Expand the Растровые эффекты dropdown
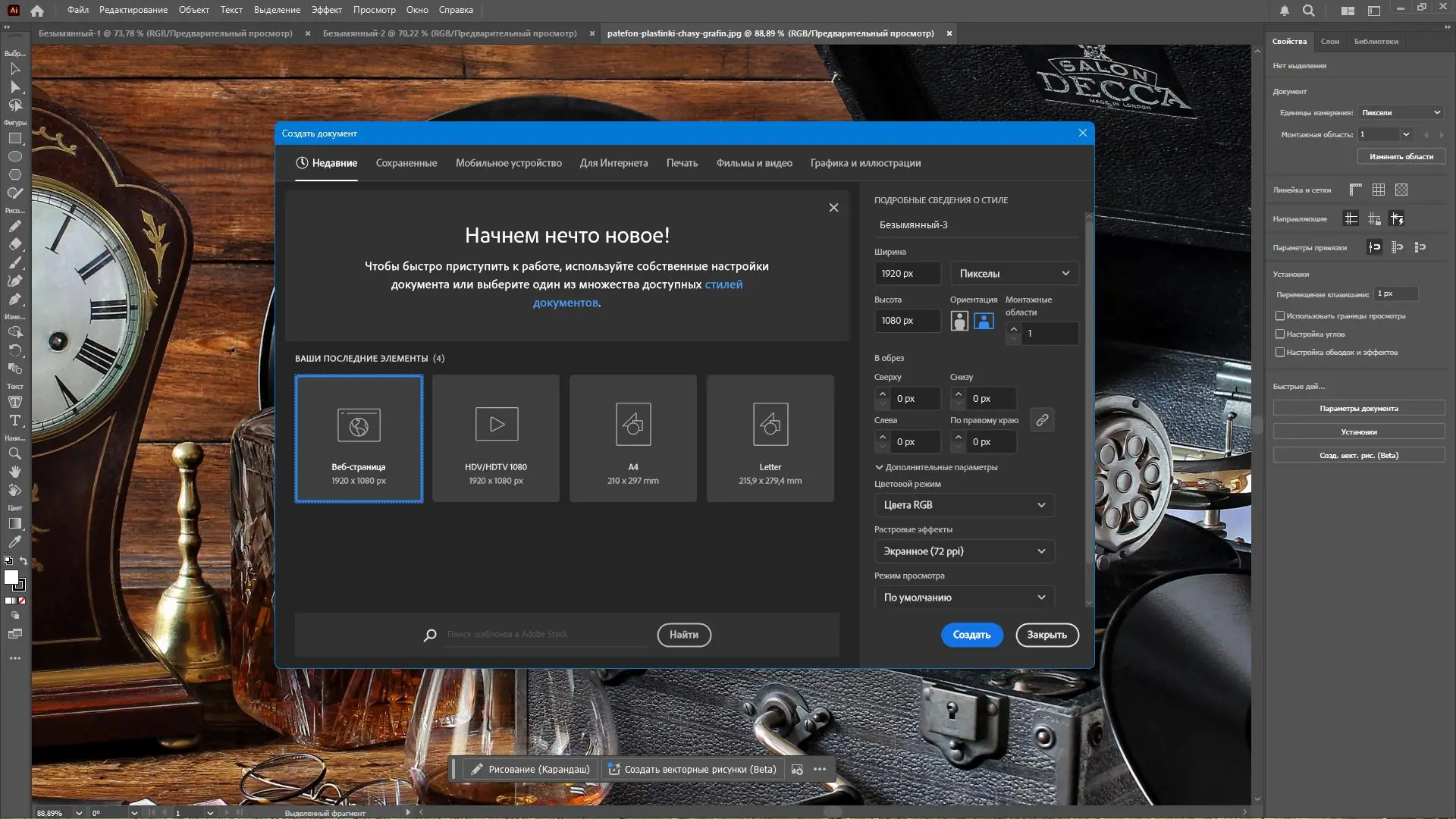Screen dimensions: 1456x819 tap(963, 551)
